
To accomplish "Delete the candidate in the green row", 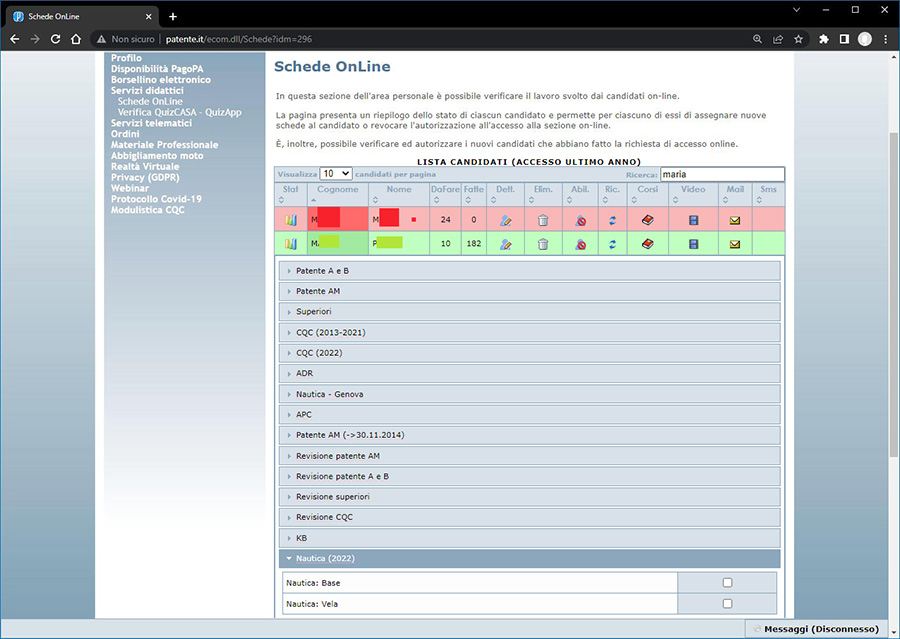I will [x=543, y=244].
